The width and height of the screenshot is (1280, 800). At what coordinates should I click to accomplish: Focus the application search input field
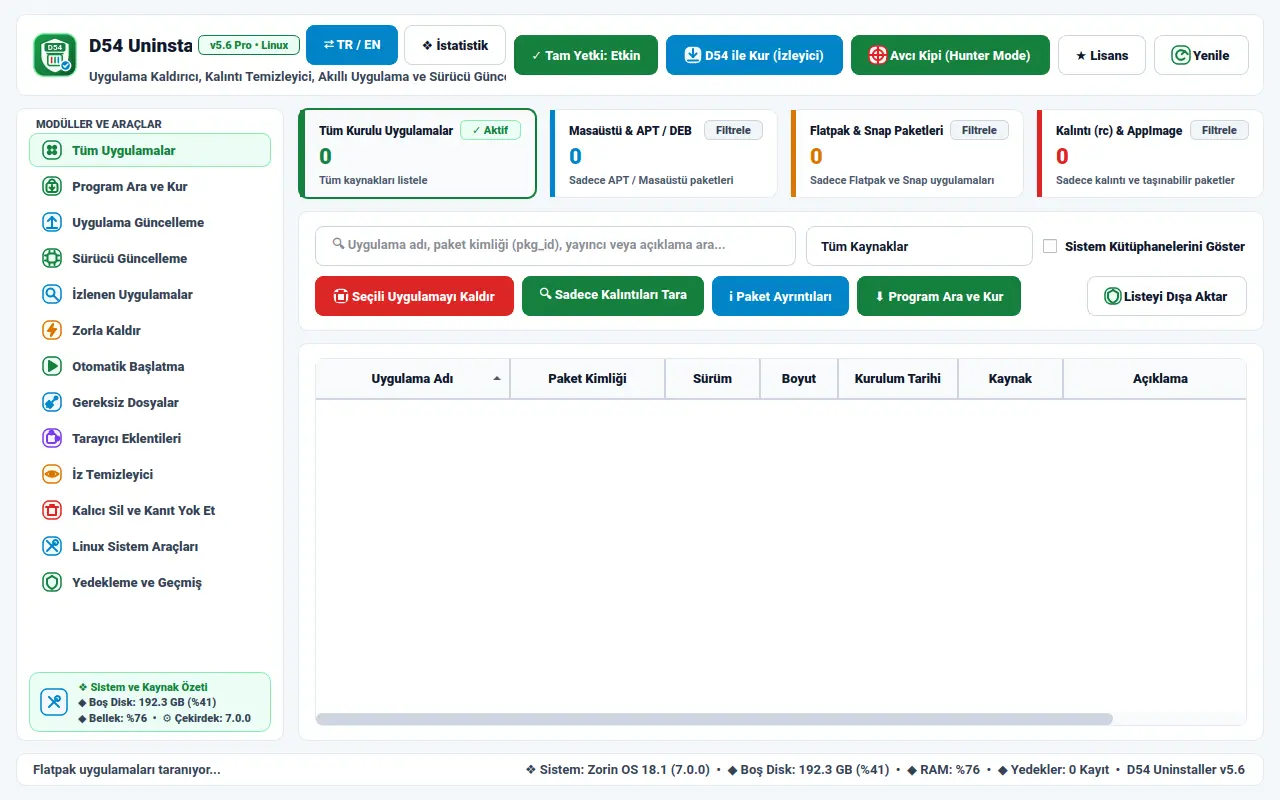tap(555, 245)
